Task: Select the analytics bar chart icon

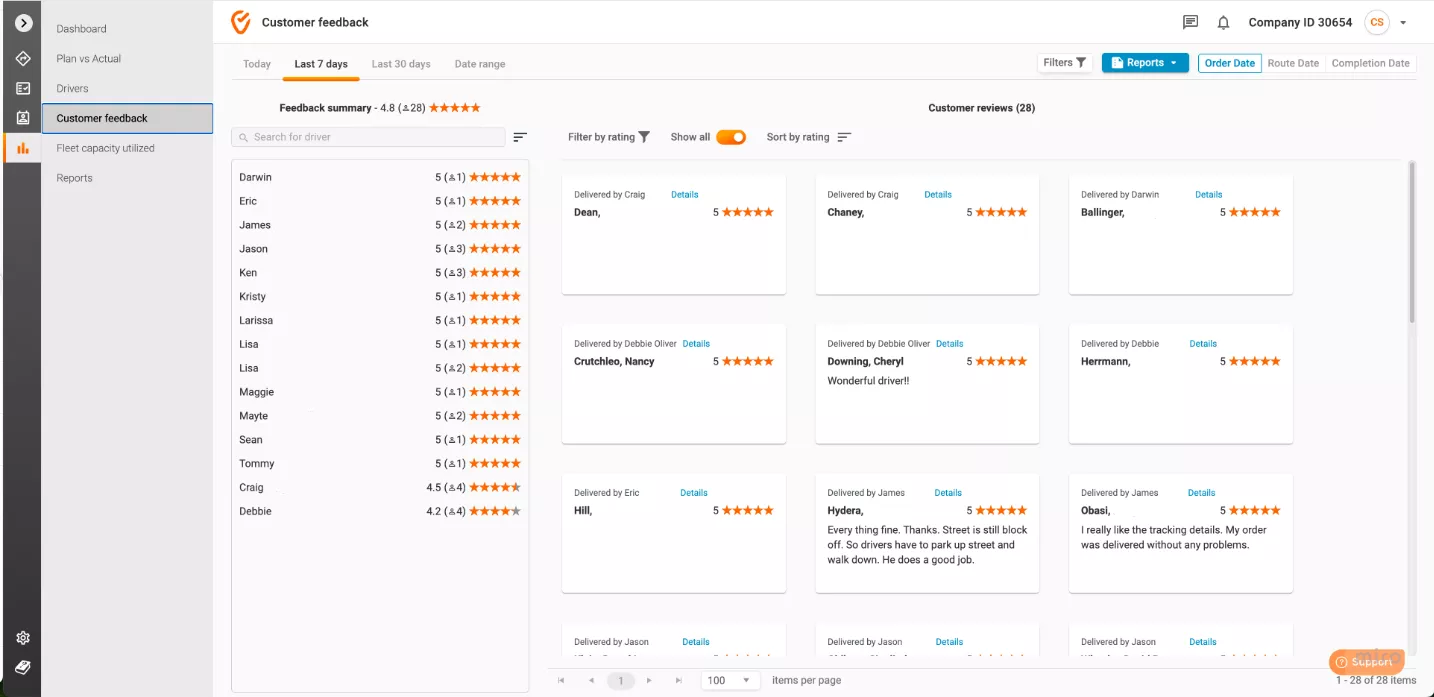Action: pos(23,148)
